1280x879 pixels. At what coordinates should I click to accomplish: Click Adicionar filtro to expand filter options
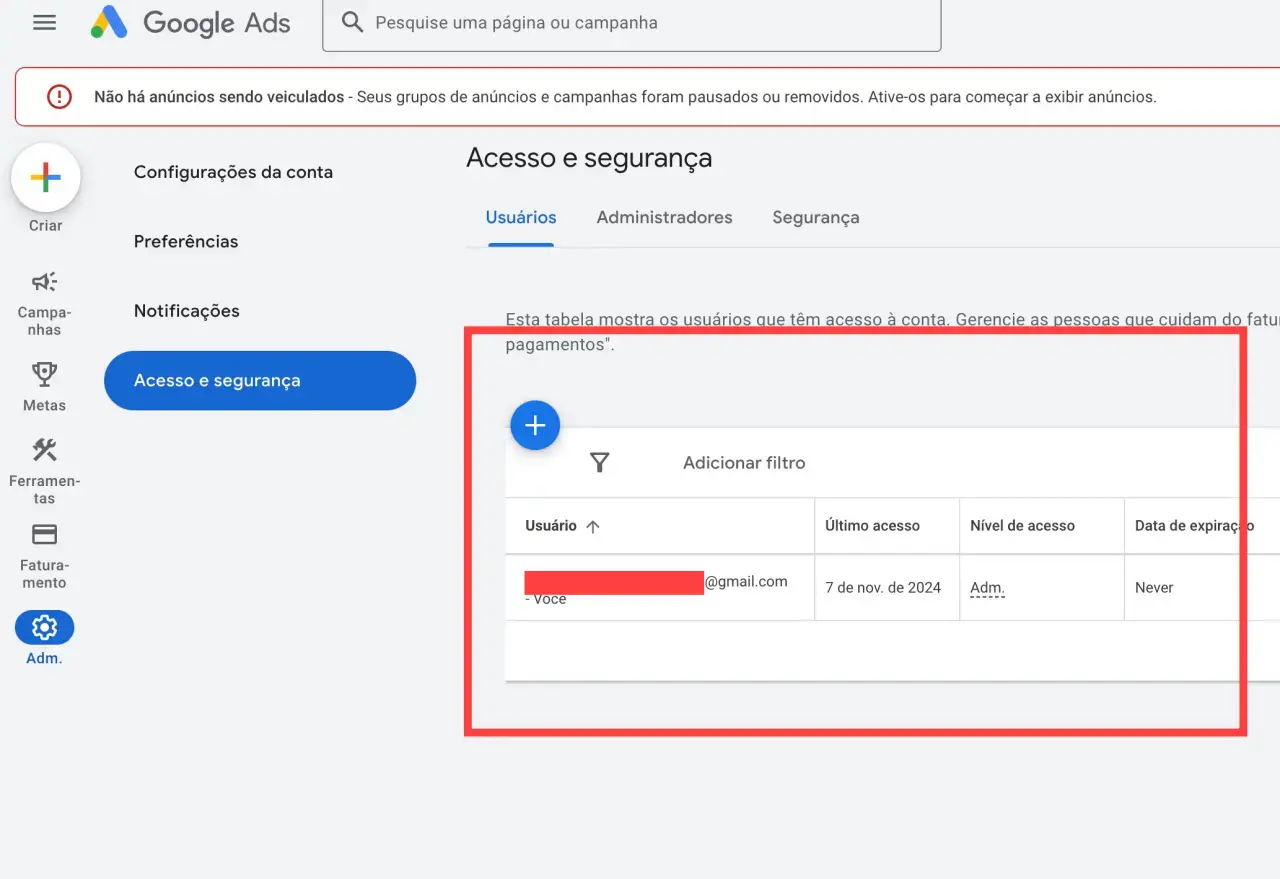pos(744,462)
